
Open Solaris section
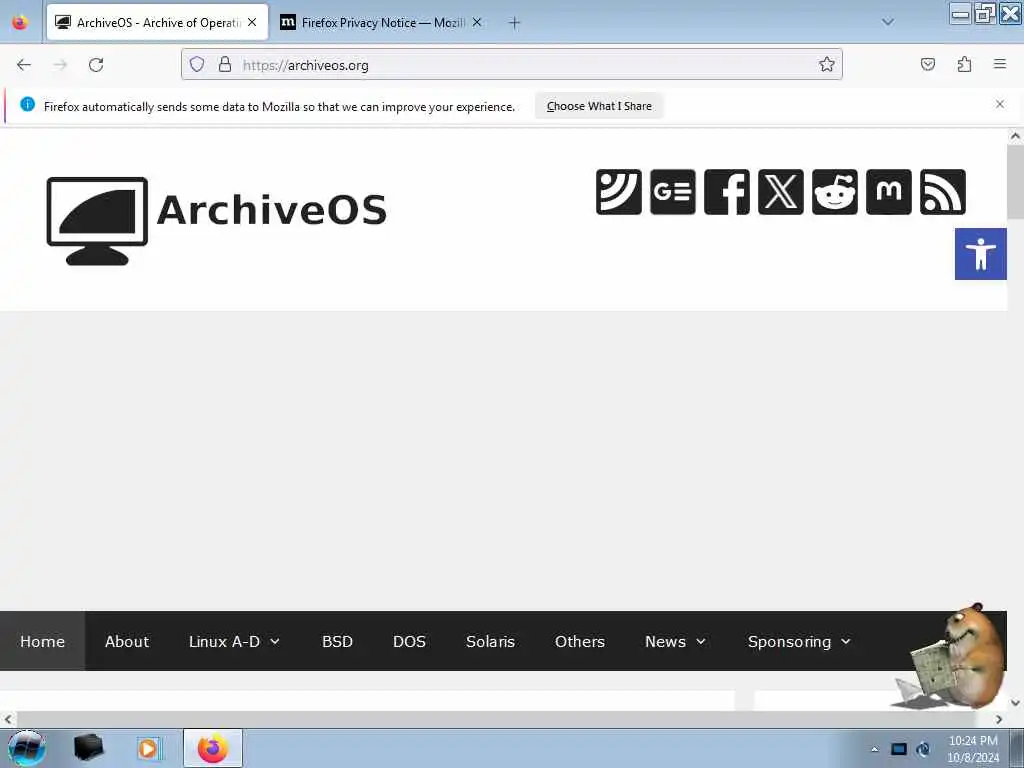point(490,641)
